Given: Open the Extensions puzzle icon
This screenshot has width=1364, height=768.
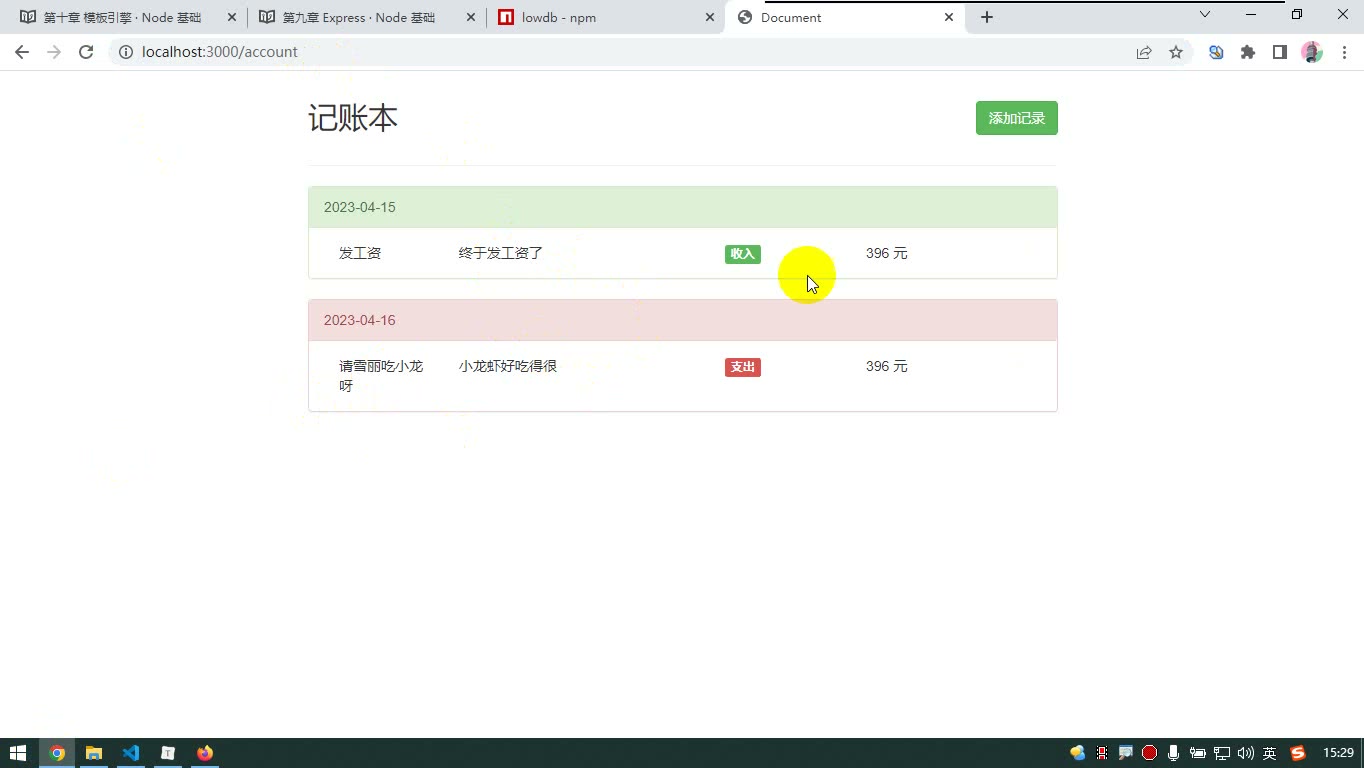Looking at the screenshot, I should (x=1248, y=52).
